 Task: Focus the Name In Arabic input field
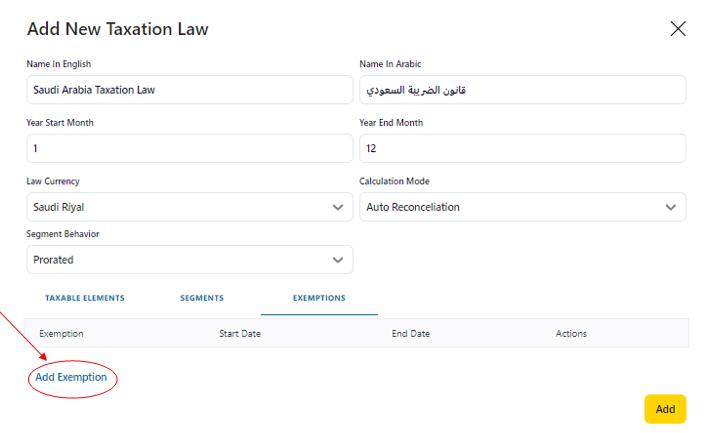(522, 90)
